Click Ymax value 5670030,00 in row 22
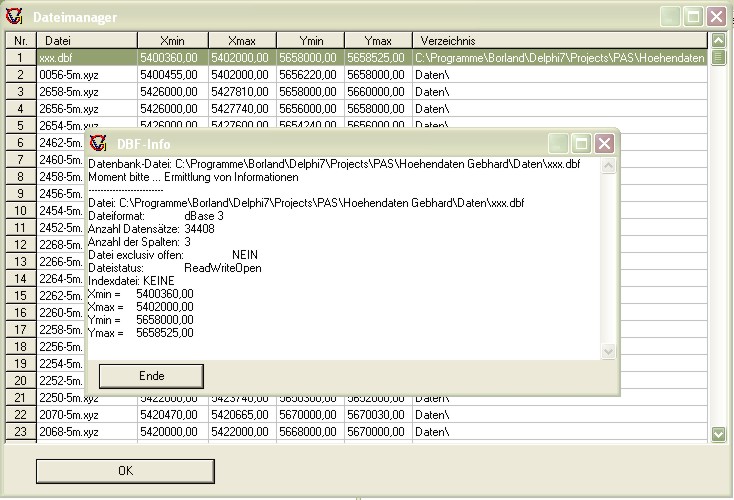 coord(378,415)
